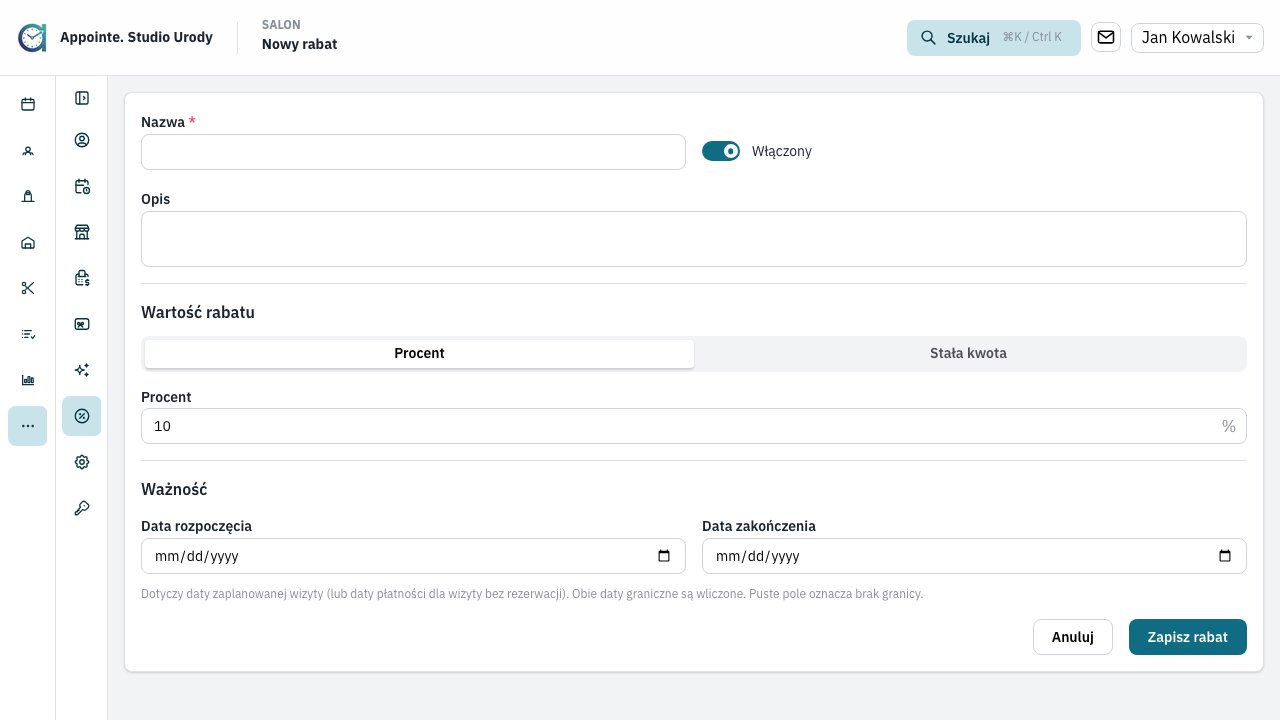Click the Data rozpoczęcia date field
The height and width of the screenshot is (720, 1280).
click(413, 556)
